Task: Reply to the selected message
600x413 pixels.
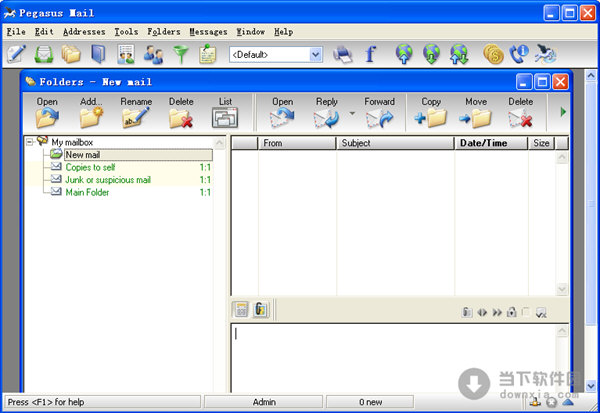Action: click(326, 112)
